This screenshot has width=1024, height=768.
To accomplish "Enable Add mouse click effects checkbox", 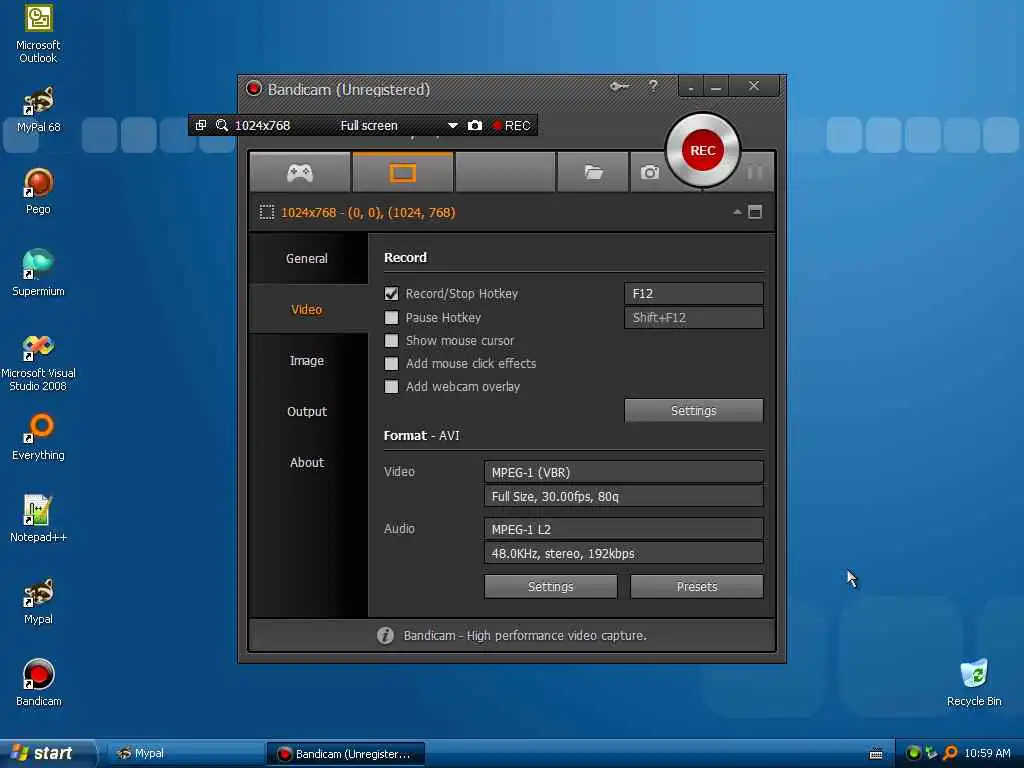I will 391,364.
